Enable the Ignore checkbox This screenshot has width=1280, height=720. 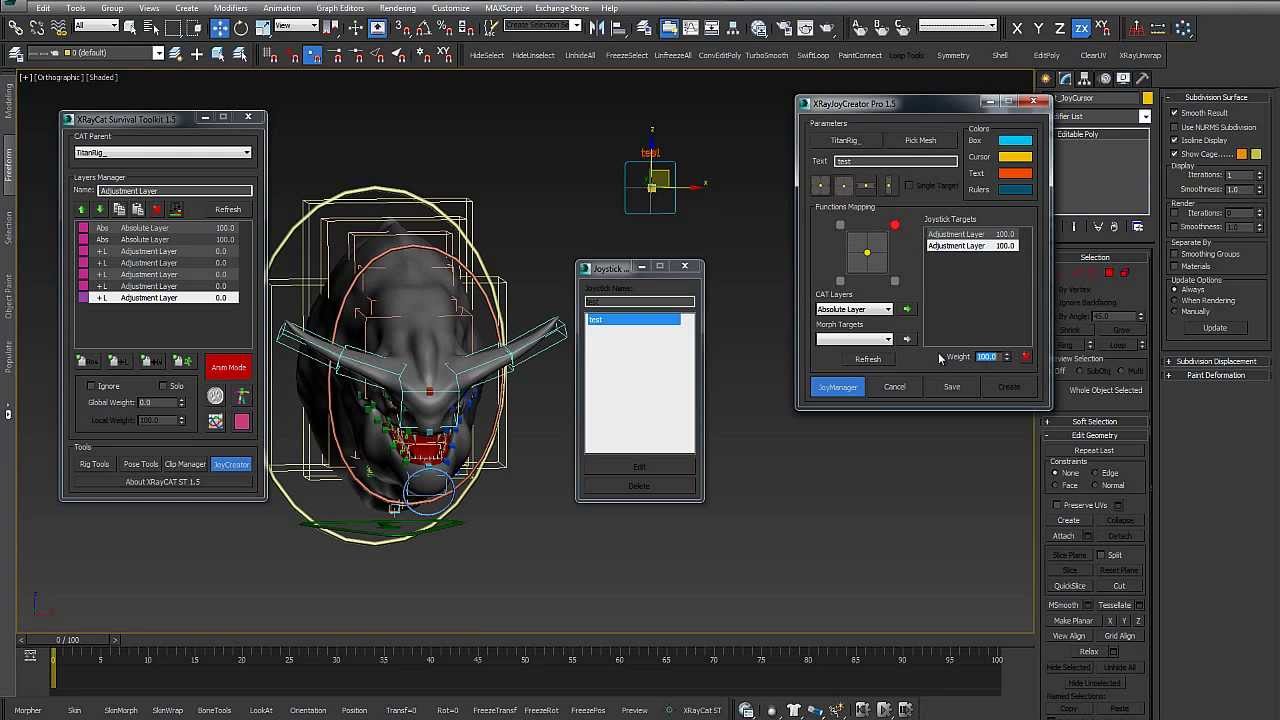(91, 386)
